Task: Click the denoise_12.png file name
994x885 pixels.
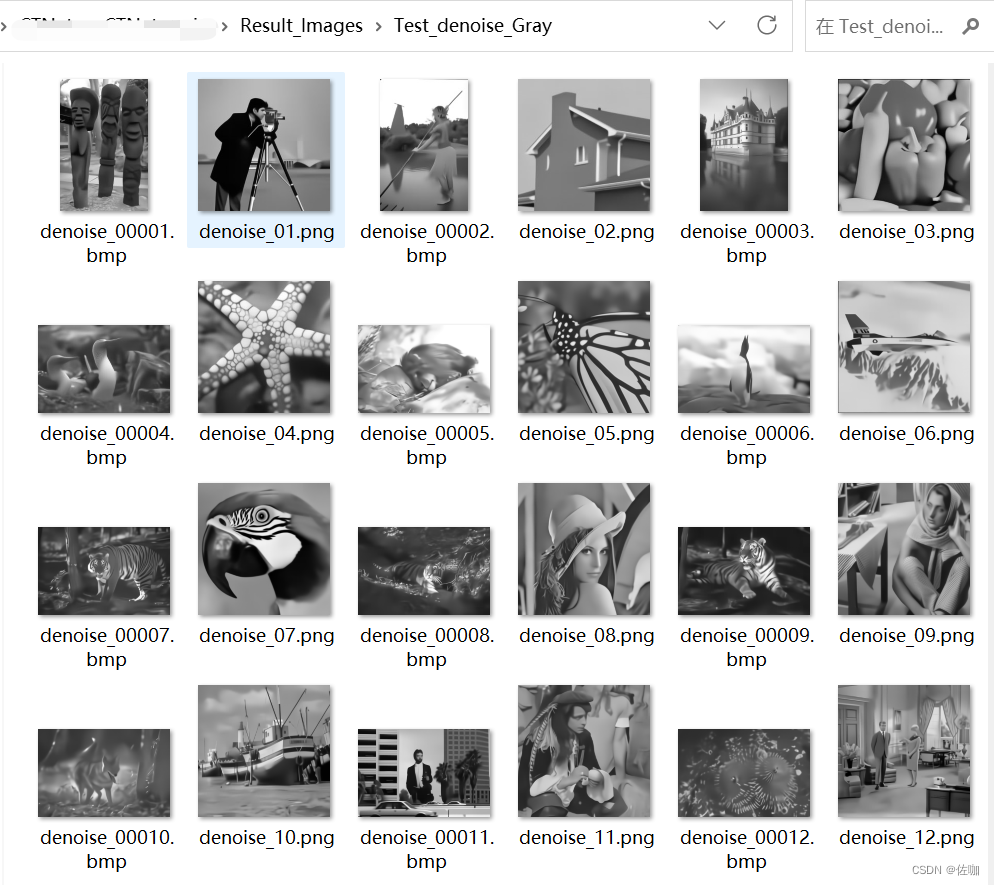Action: pos(907,838)
